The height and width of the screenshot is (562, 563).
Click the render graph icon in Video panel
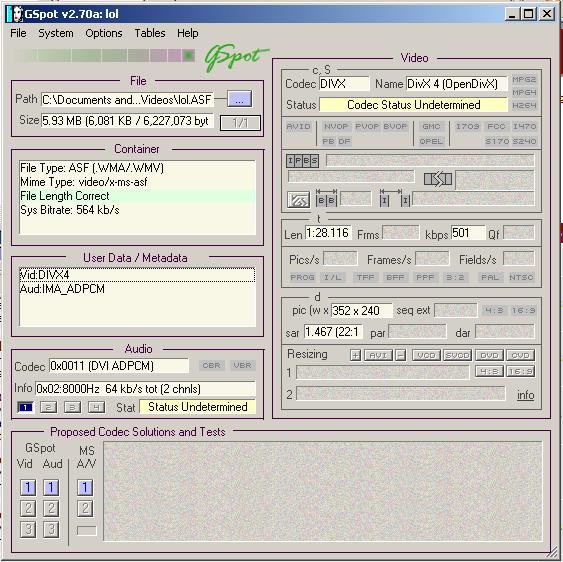click(x=298, y=200)
